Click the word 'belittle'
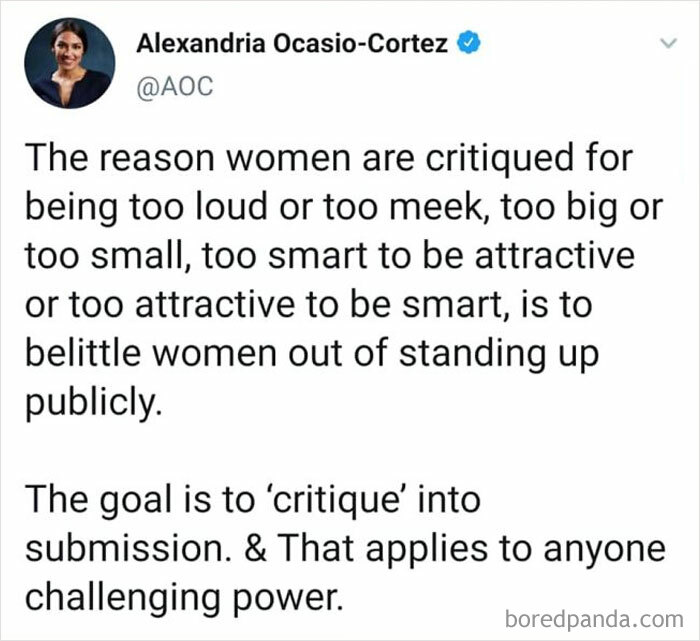The width and height of the screenshot is (700, 641). click(x=87, y=352)
